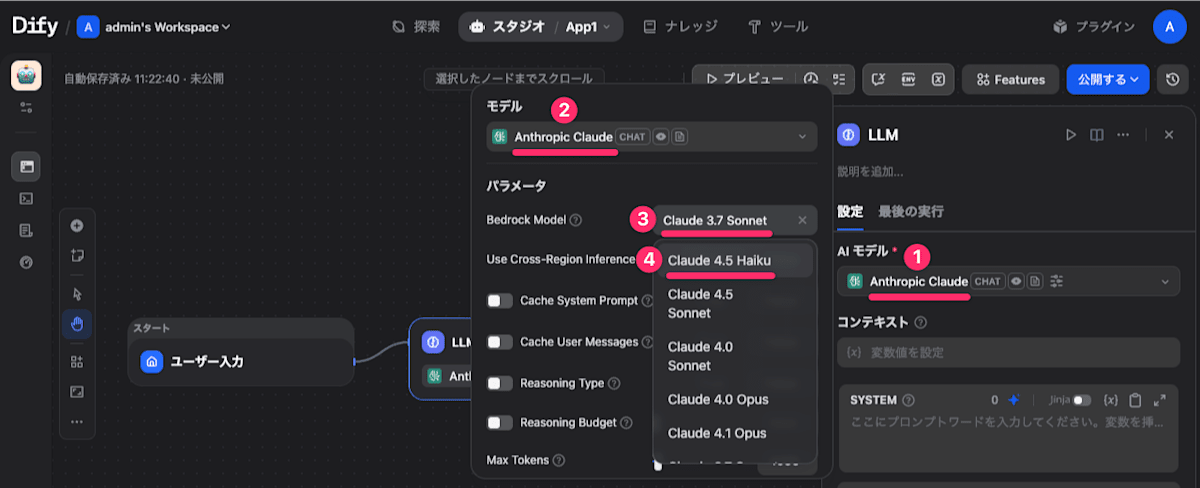The image size is (1200, 488).
Task: Copy SYSTEM prompt with clipboard icon
Action: 1135,399
